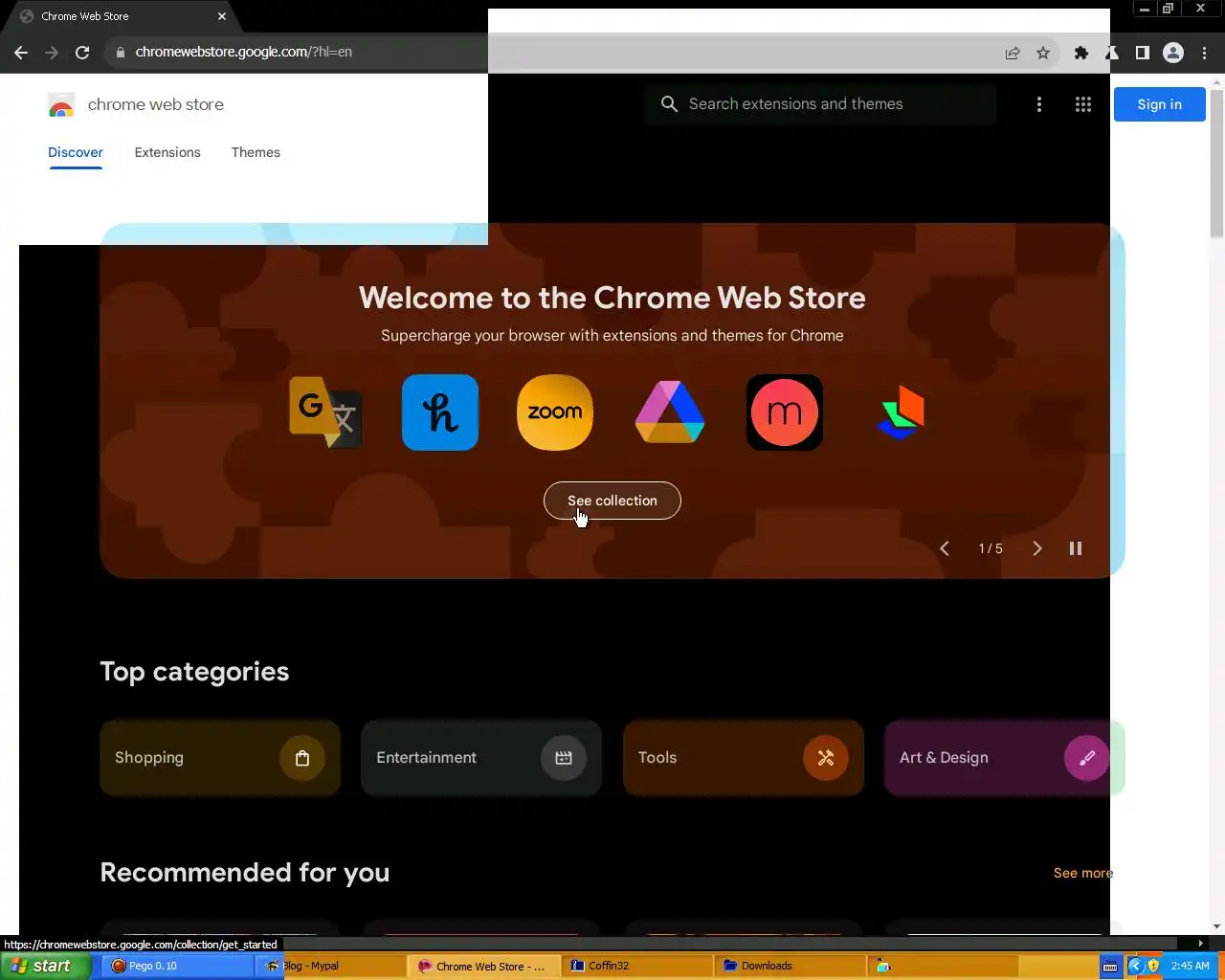Switch to the Extensions tab
Screen dimensions: 1225x980
coord(167,152)
